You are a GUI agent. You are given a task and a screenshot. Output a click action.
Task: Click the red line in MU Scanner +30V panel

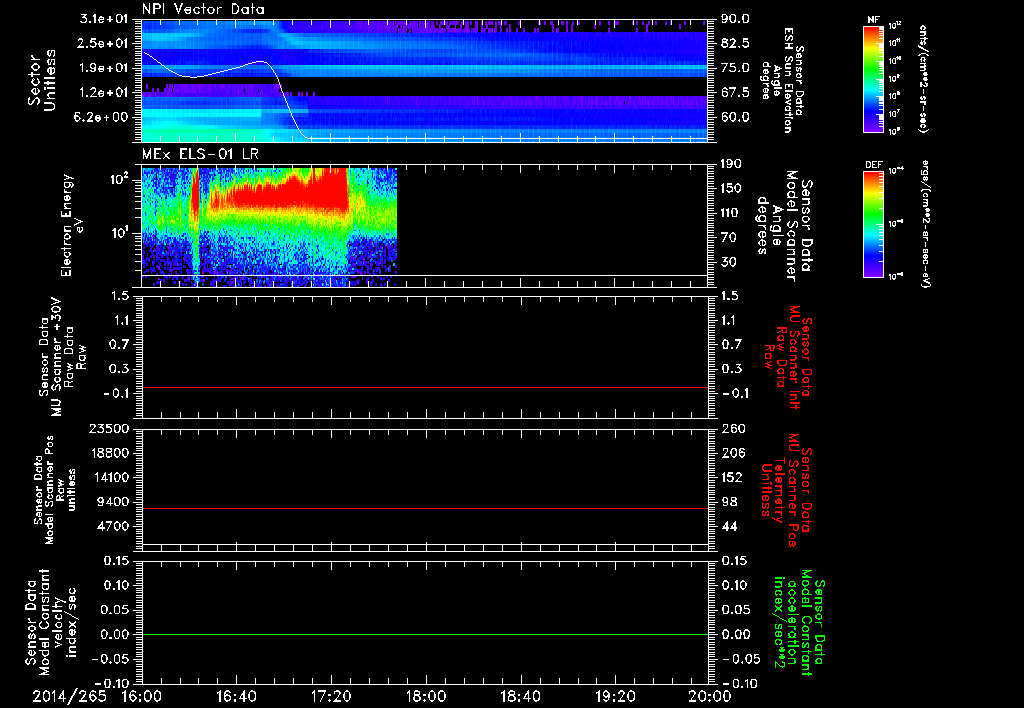tap(424, 387)
